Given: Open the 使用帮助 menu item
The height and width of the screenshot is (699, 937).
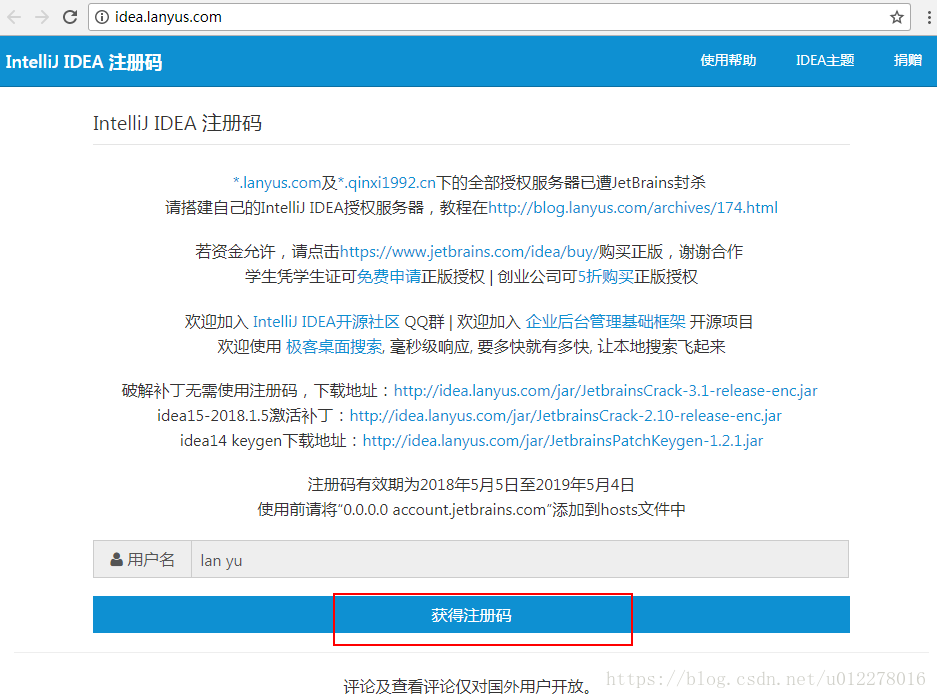Looking at the screenshot, I should [728, 60].
